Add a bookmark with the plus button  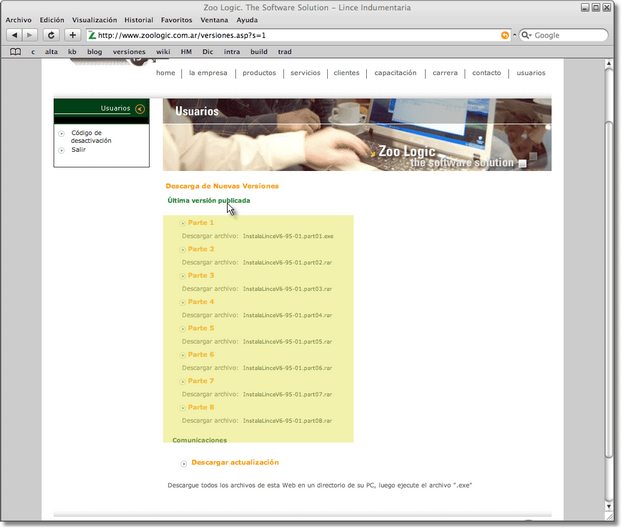pyautogui.click(x=72, y=35)
